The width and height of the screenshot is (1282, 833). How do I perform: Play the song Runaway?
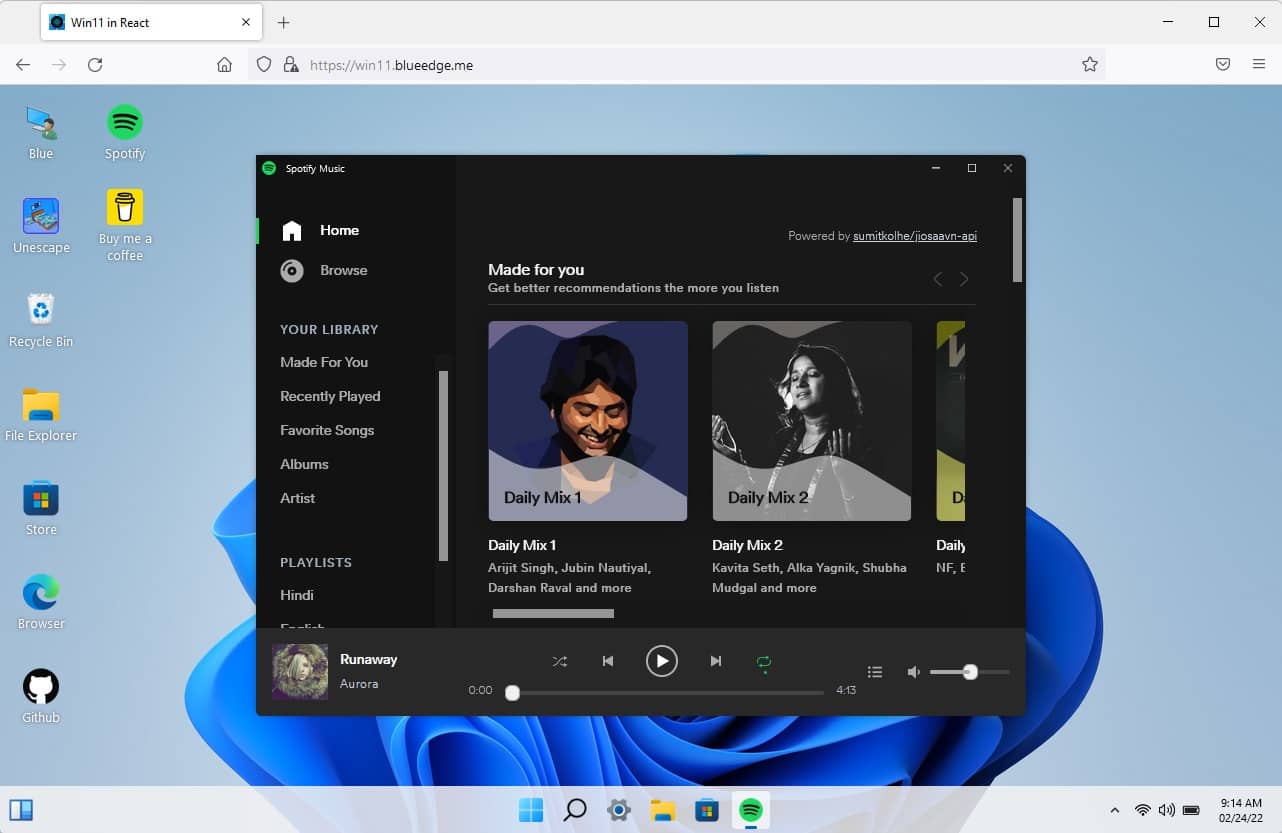661,661
